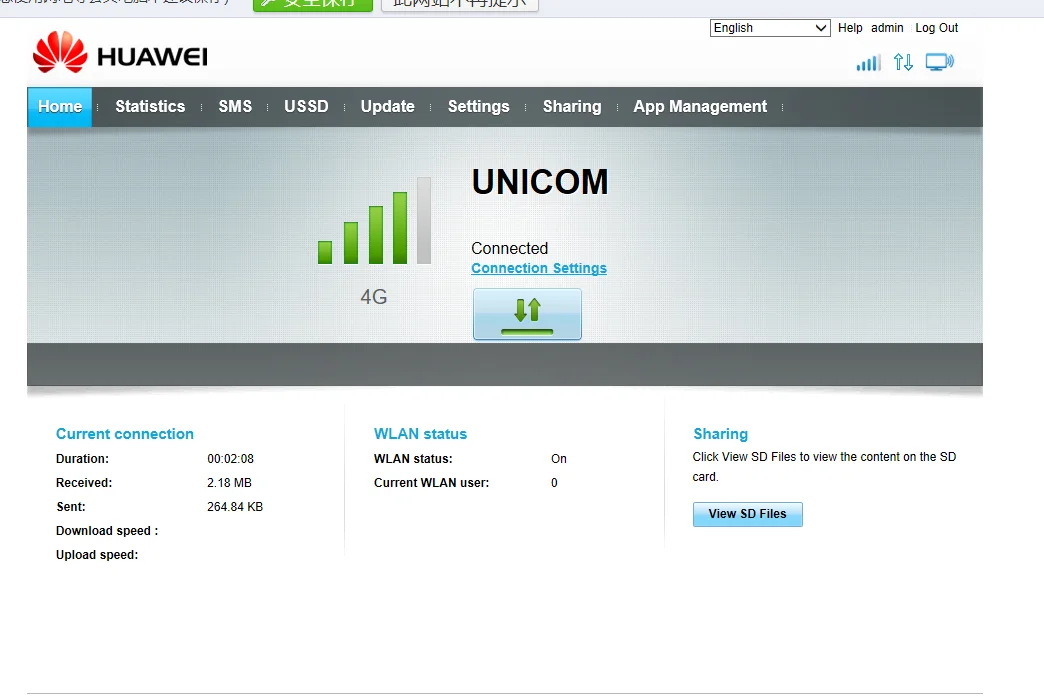Click the Sharing section heading
Viewport: 1044px width, 698px height.
point(720,434)
